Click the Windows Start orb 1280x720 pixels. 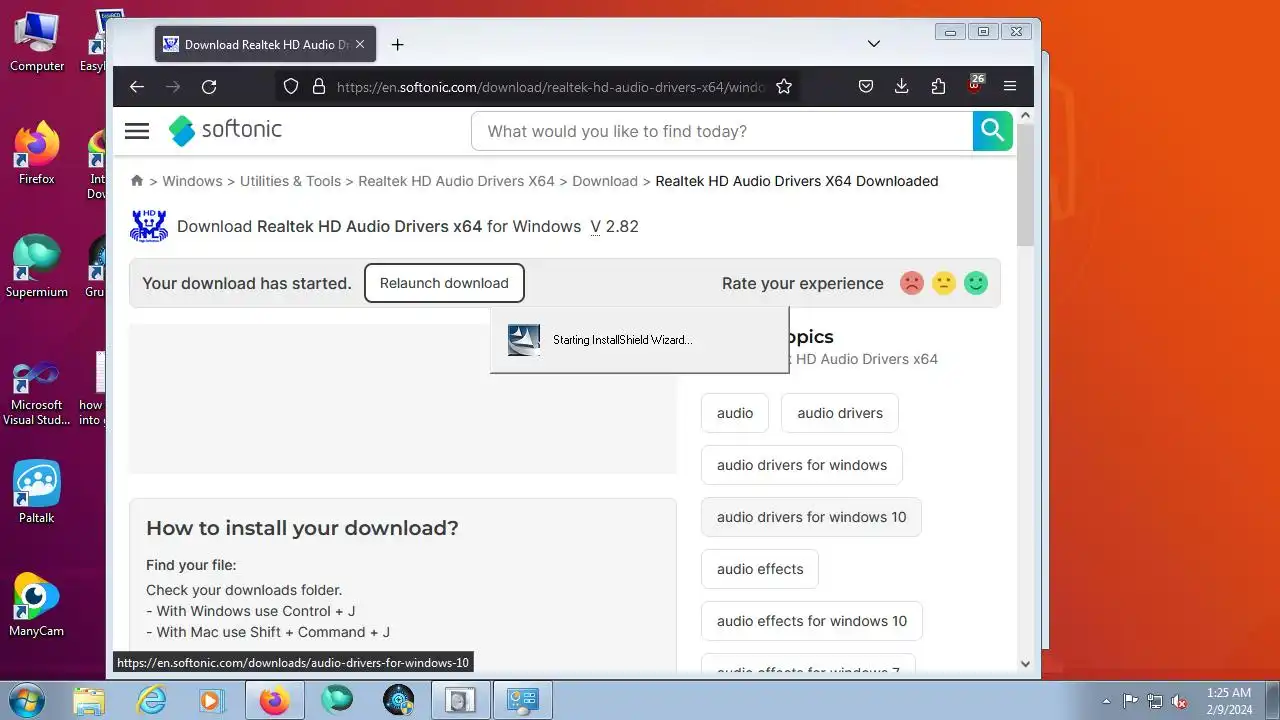25,700
